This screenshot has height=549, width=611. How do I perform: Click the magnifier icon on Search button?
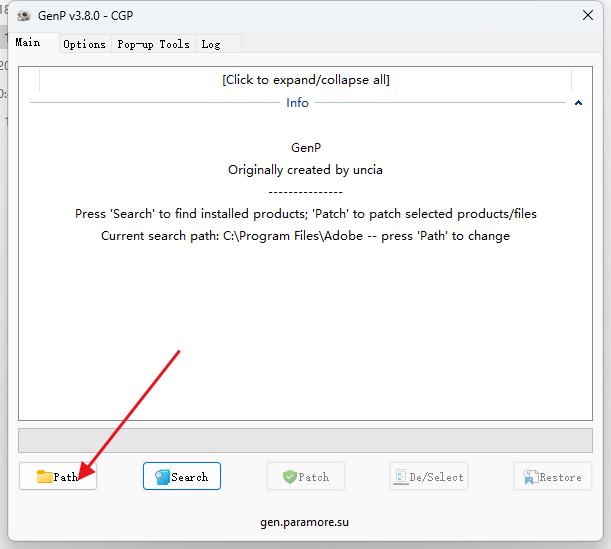162,477
